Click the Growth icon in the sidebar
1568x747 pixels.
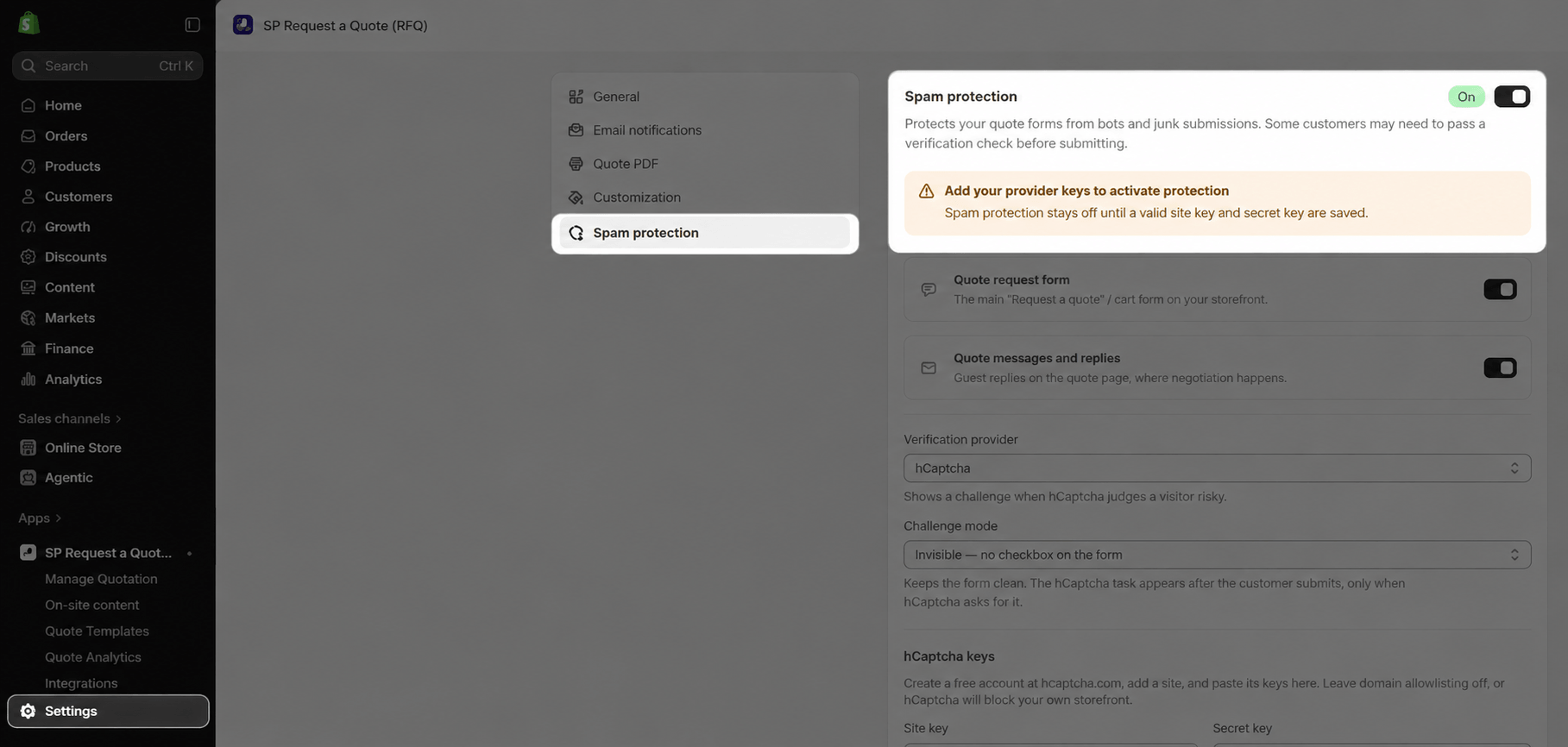(28, 226)
